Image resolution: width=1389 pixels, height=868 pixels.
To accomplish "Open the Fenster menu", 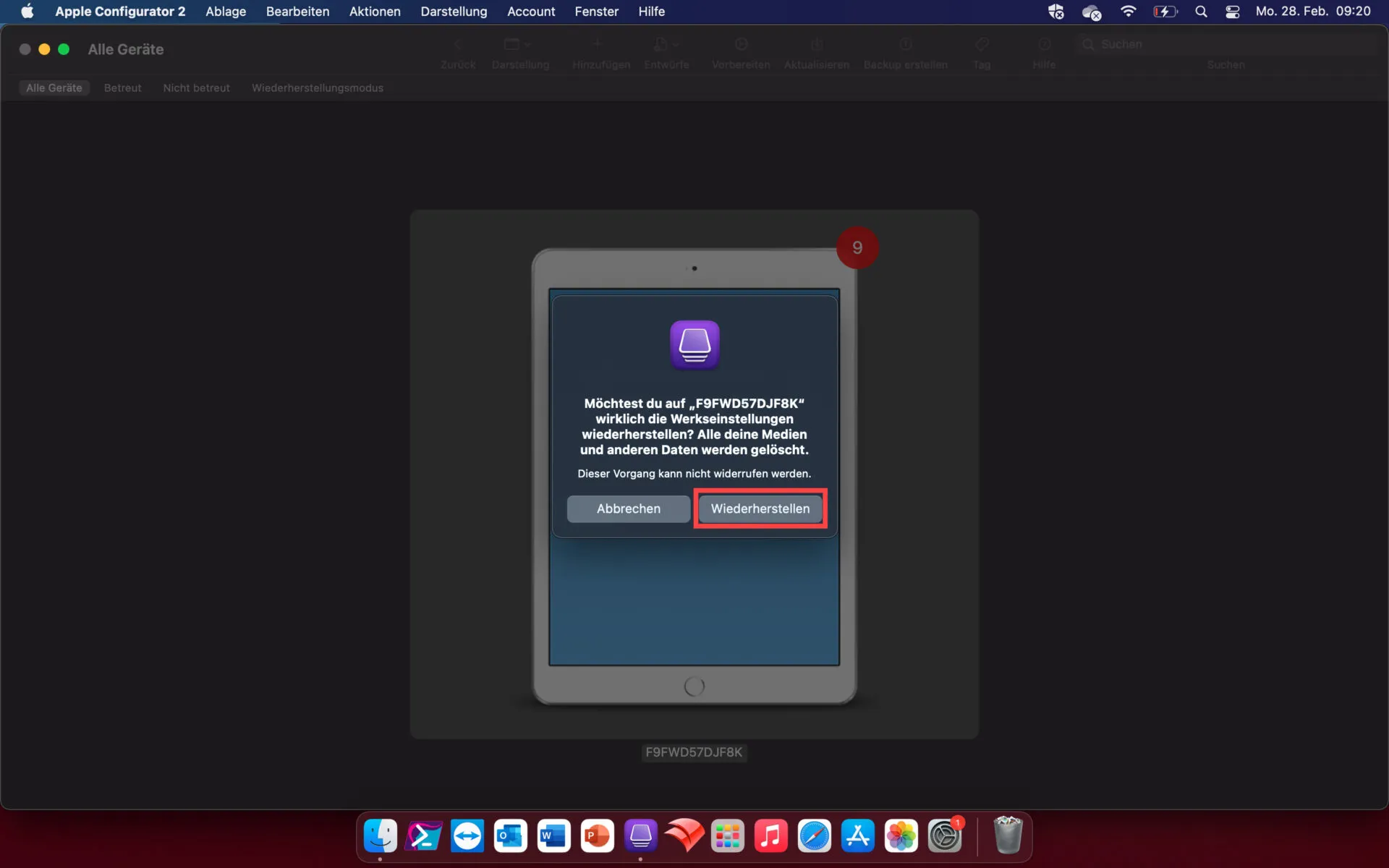I will pyautogui.click(x=596, y=12).
